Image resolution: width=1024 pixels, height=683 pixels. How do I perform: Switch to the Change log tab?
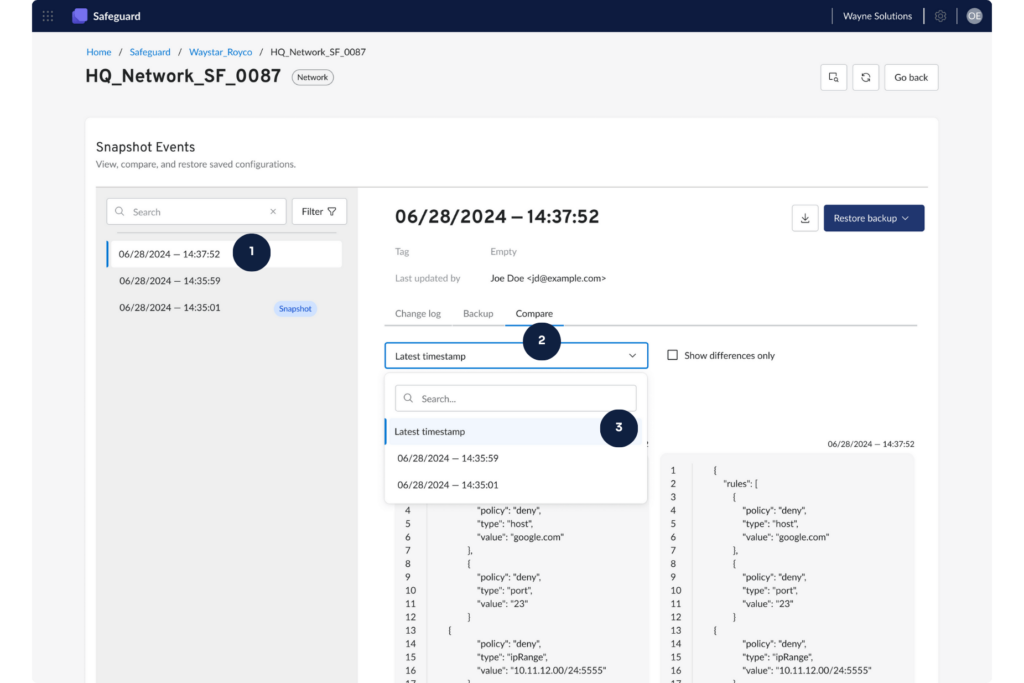(418, 313)
